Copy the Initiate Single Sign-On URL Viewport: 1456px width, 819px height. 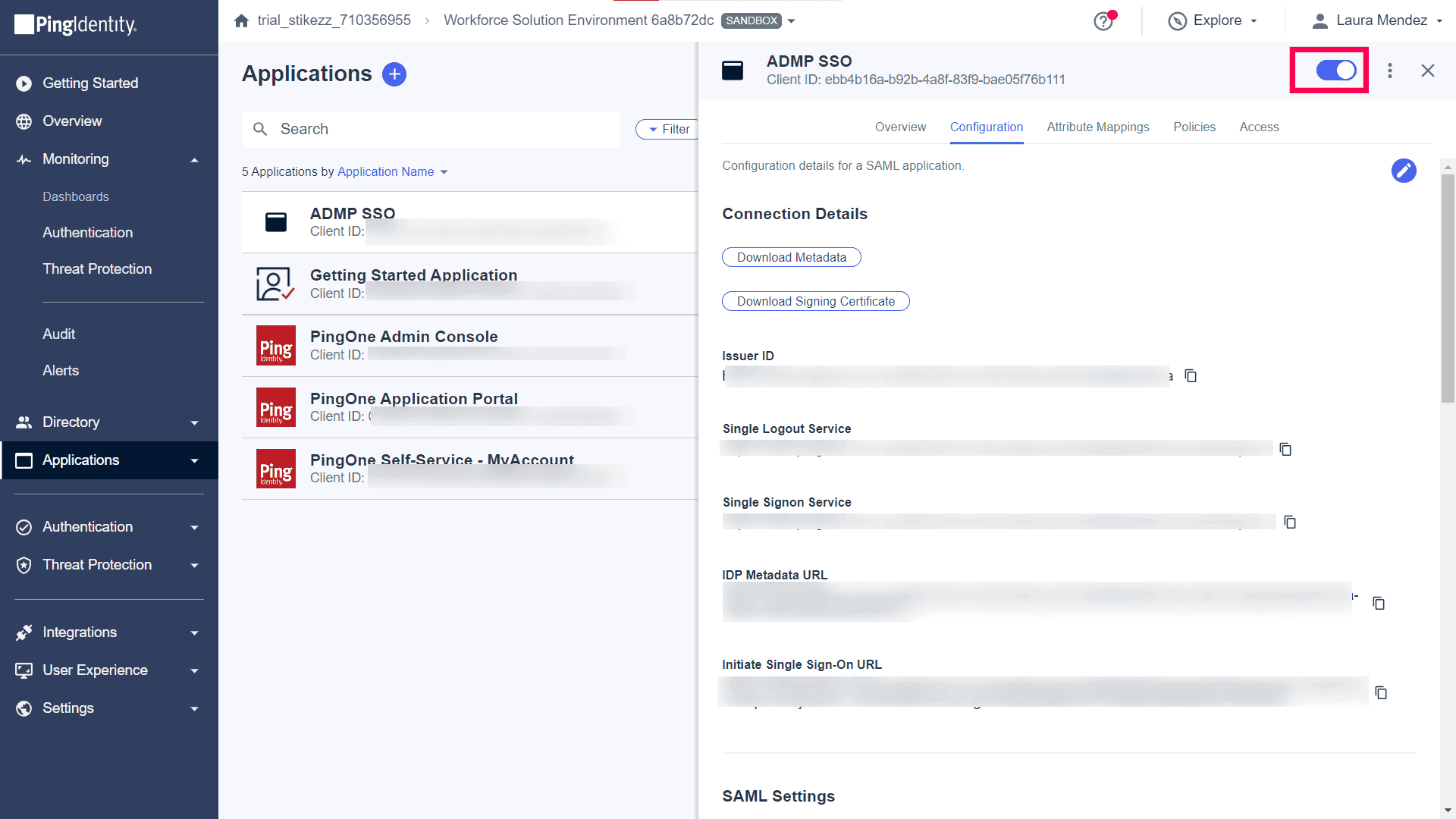(1381, 692)
